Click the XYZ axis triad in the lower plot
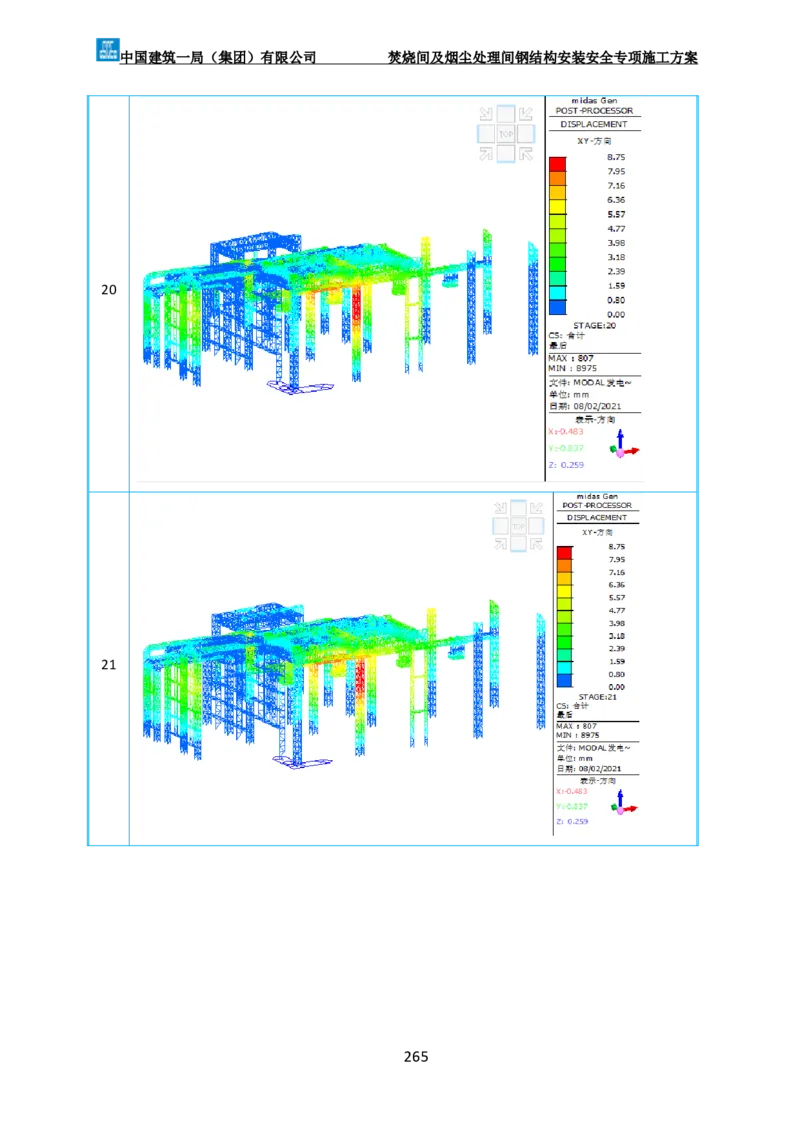This screenshot has height=1132, width=800. click(626, 803)
